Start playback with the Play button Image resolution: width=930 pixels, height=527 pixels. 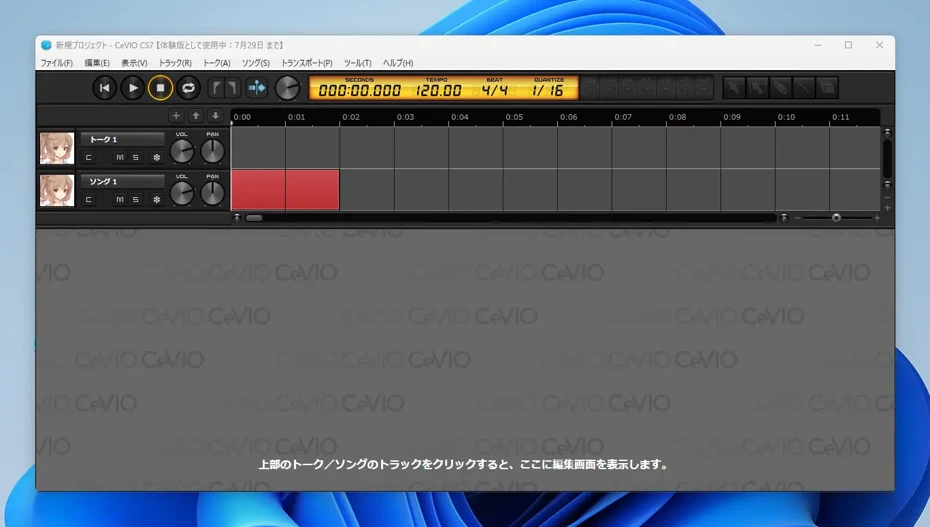(x=132, y=88)
